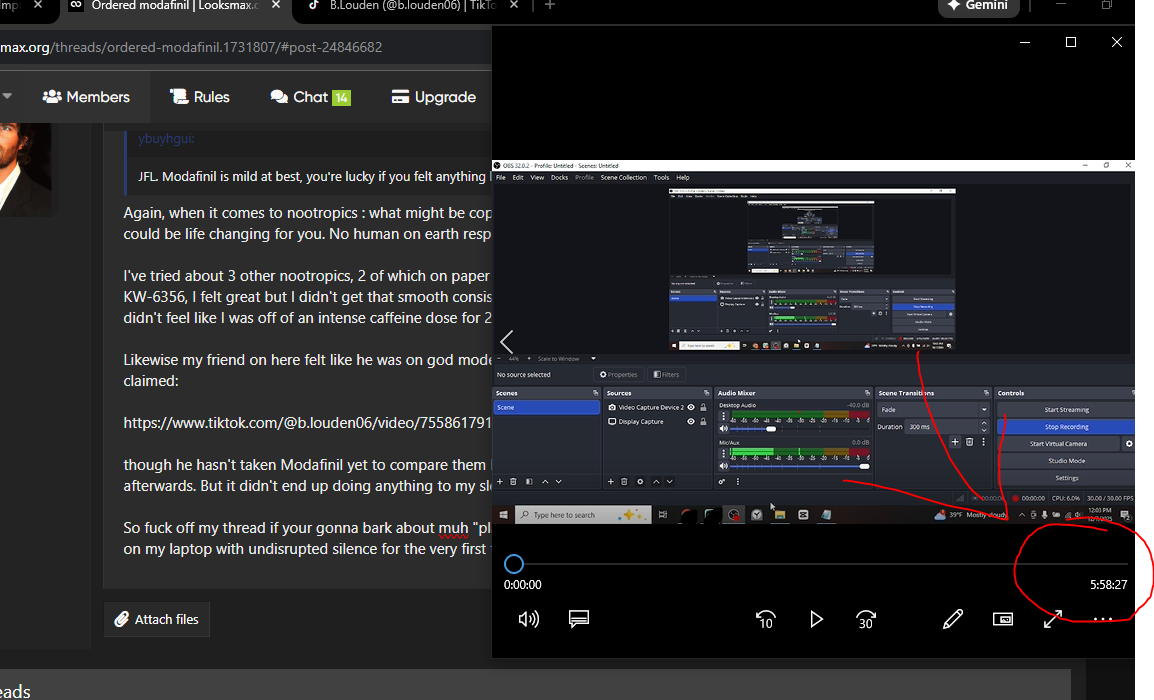Click the video seek slider handle
The height and width of the screenshot is (700, 1154).
point(514,564)
